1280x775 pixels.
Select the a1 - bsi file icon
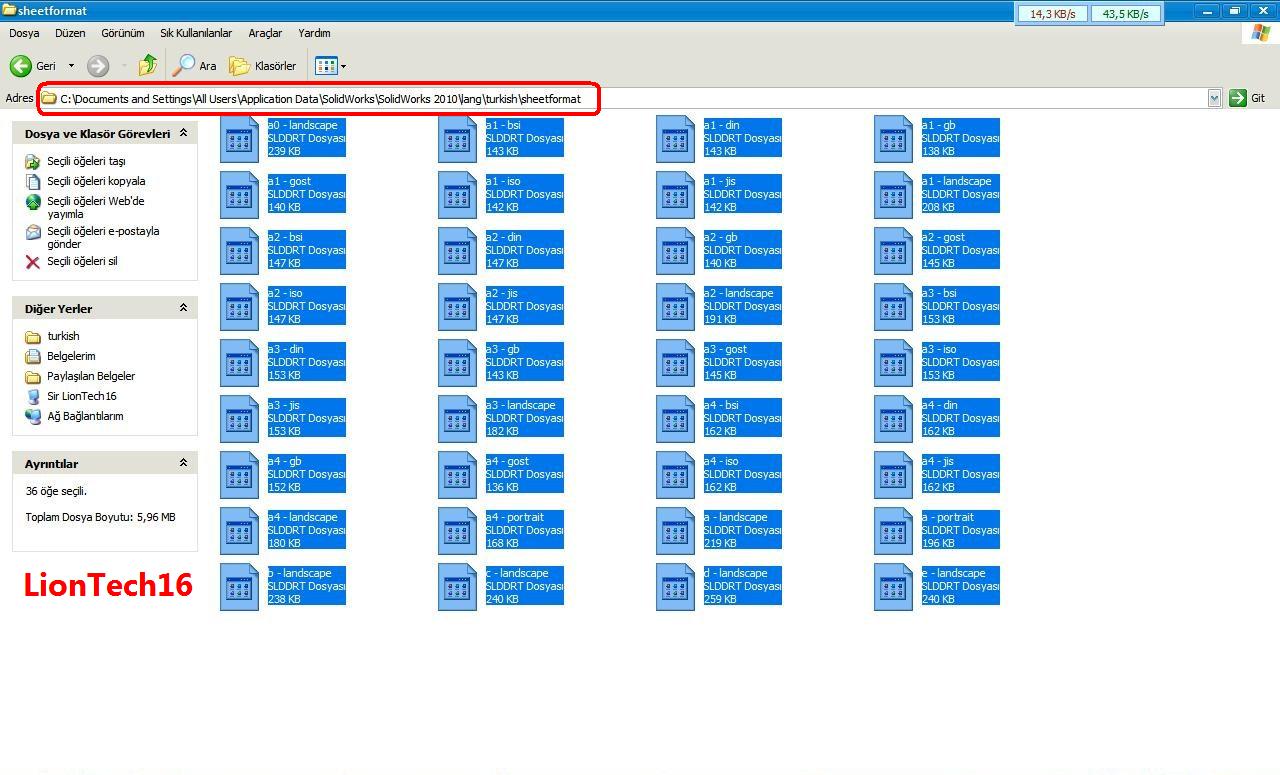(x=457, y=139)
